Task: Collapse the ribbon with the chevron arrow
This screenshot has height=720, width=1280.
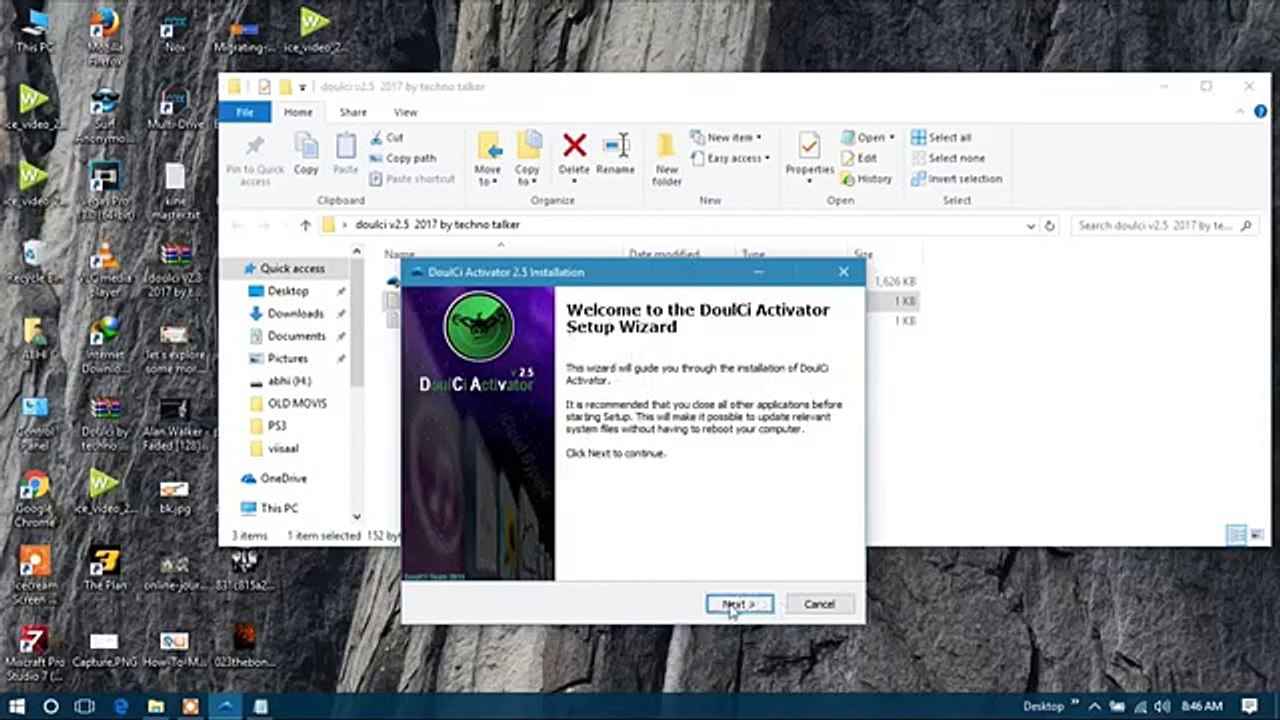Action: [x=1242, y=112]
